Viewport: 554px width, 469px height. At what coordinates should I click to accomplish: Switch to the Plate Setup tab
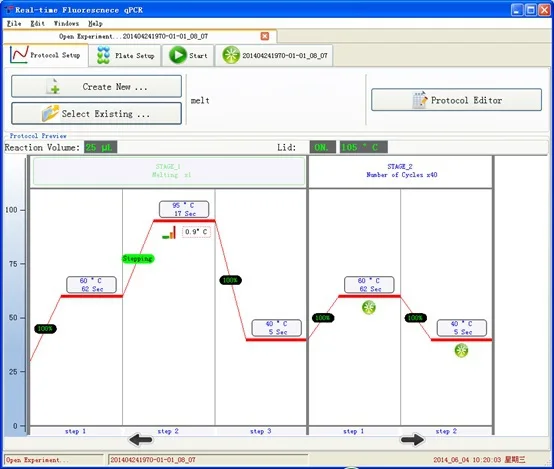click(x=125, y=55)
